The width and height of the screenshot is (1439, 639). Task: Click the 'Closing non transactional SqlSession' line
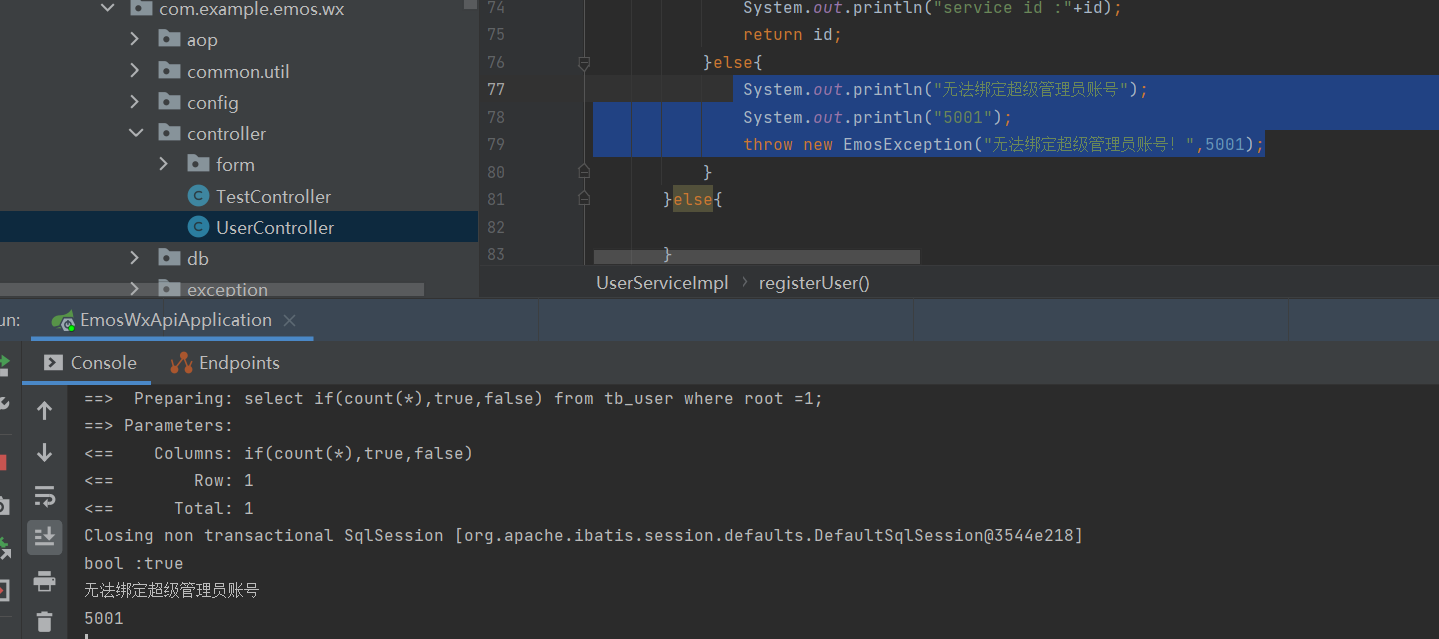[583, 536]
